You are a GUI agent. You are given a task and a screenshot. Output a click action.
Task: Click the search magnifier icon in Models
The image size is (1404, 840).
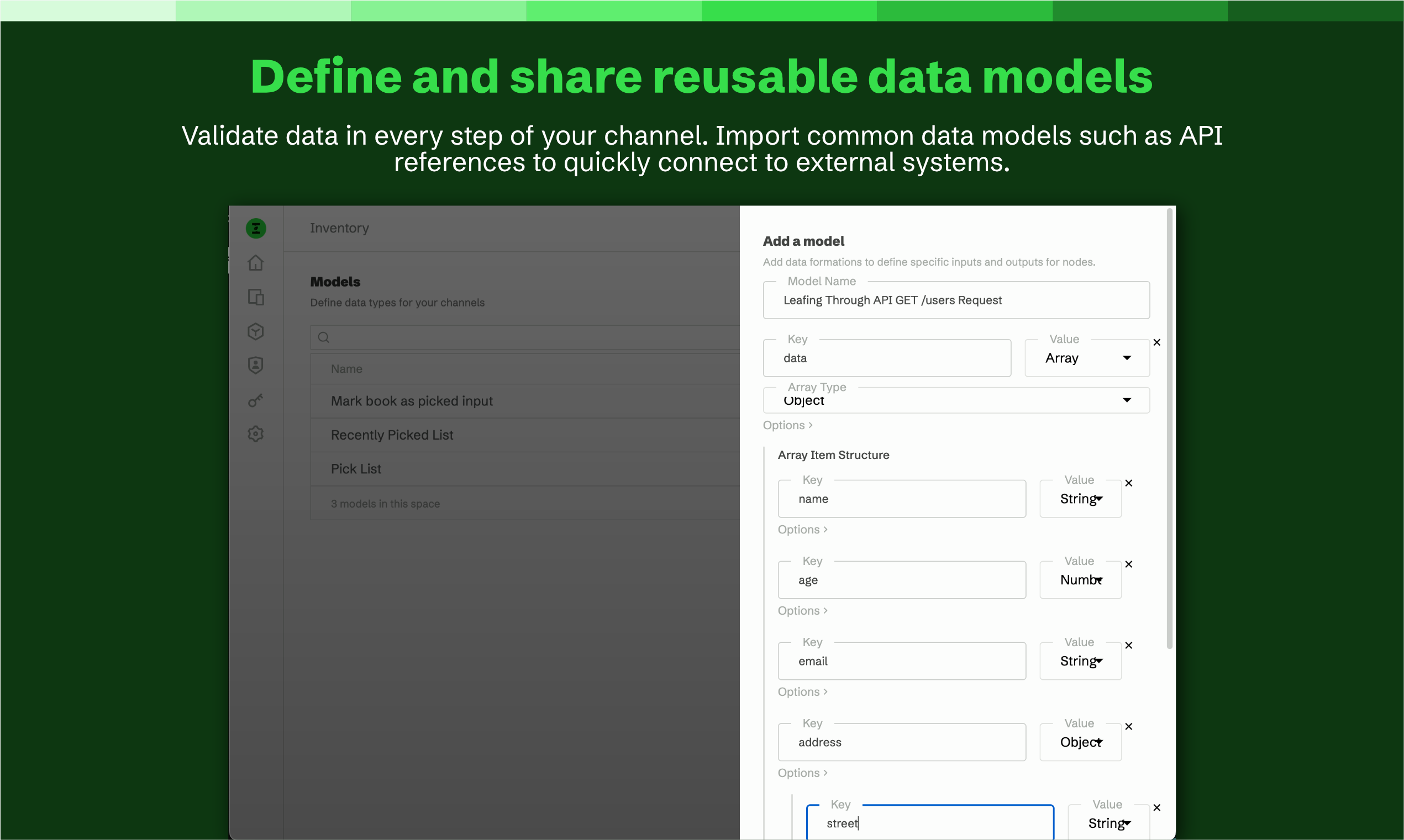[323, 337]
